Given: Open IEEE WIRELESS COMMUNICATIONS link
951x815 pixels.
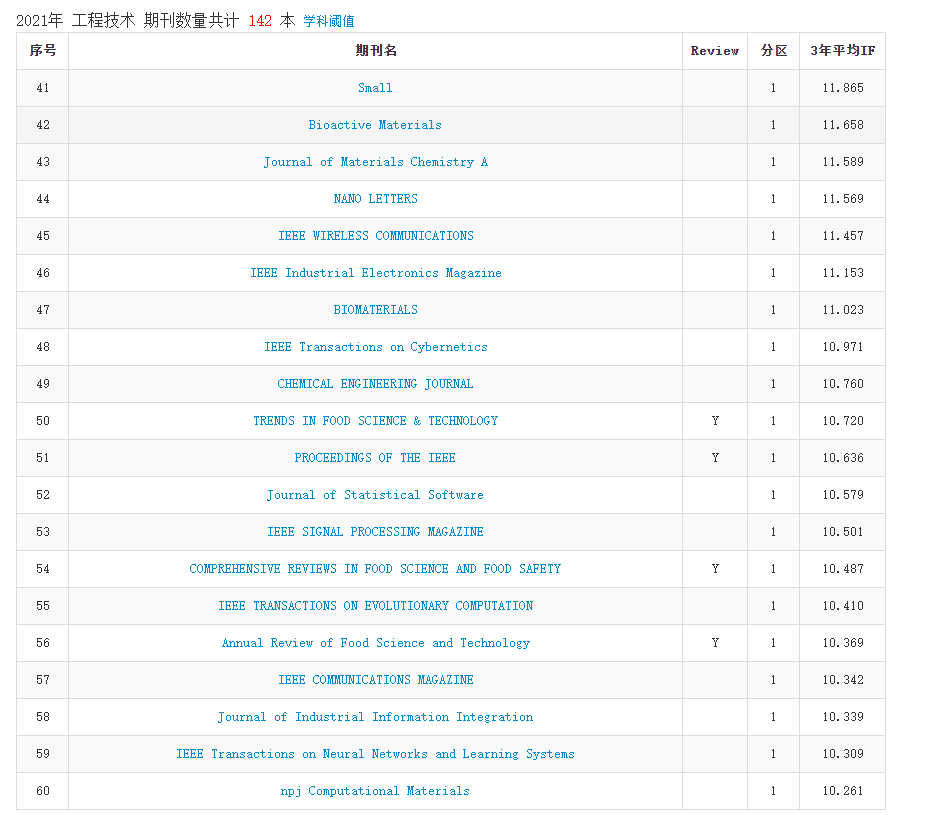Looking at the screenshot, I should click(375, 236).
